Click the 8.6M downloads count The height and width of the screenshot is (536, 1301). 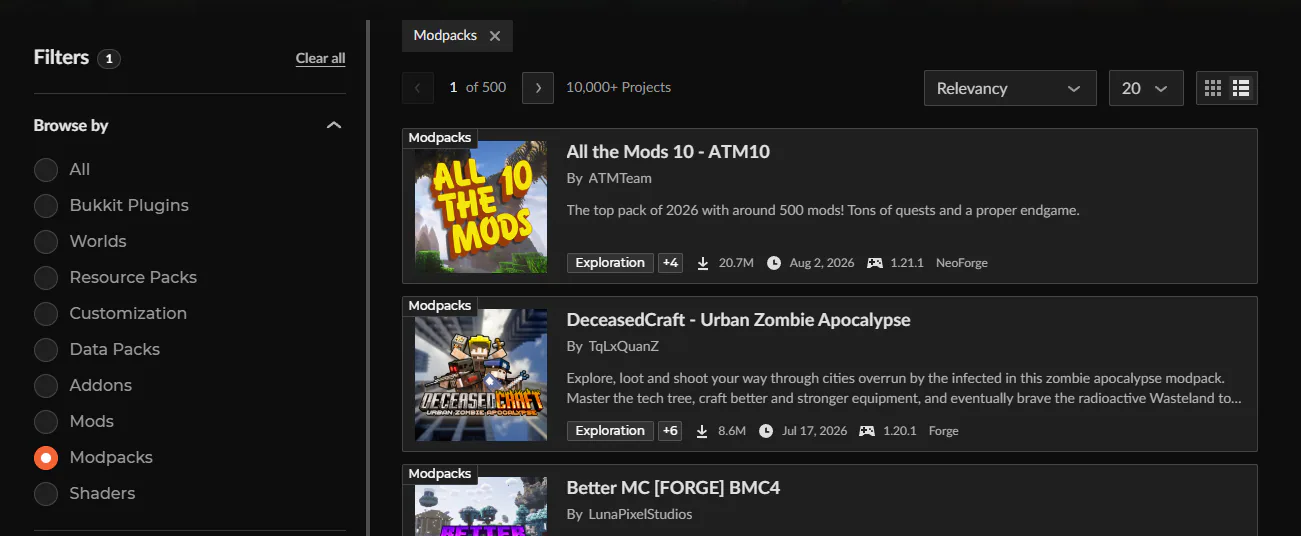coord(732,431)
